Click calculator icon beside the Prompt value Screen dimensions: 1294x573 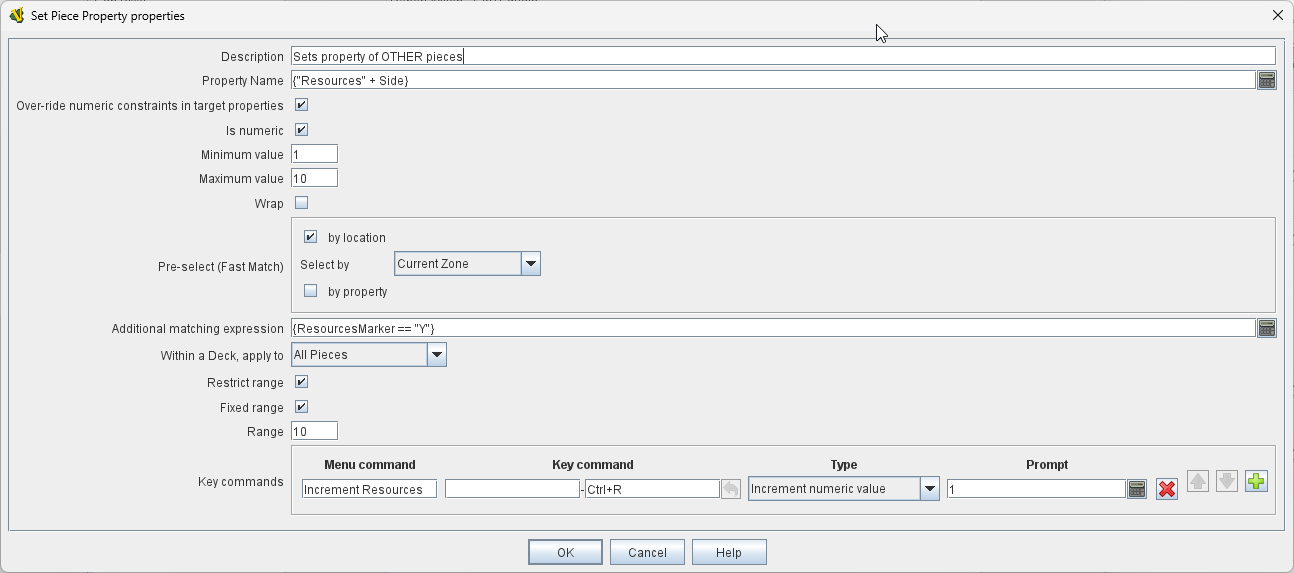coord(1136,489)
